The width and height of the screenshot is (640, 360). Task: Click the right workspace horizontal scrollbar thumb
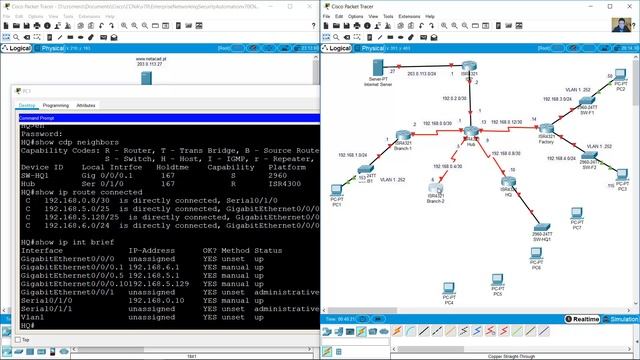click(x=362, y=310)
